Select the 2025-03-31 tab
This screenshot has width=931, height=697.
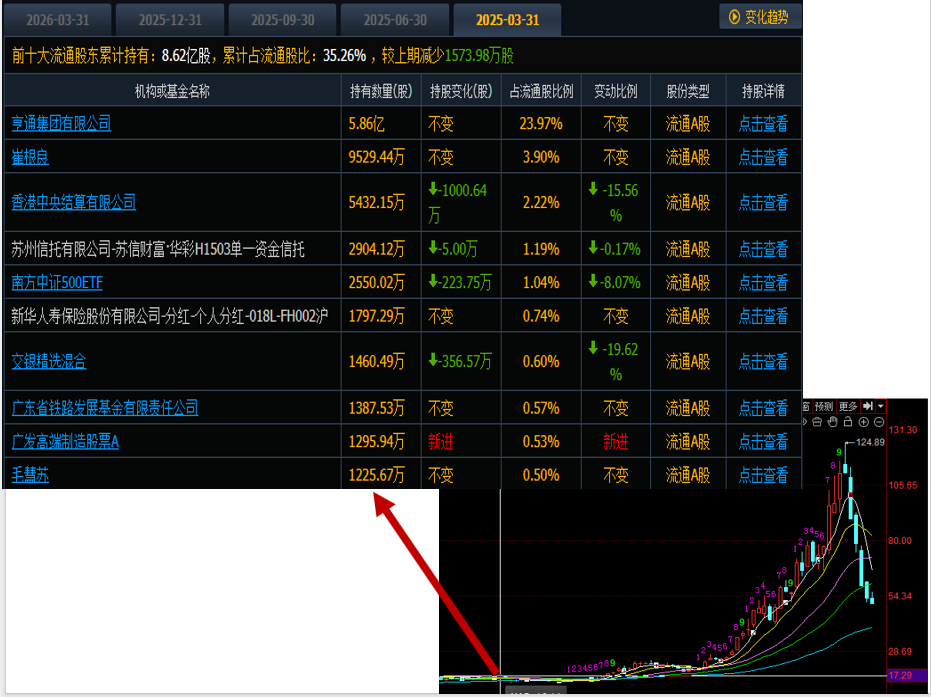tap(508, 20)
